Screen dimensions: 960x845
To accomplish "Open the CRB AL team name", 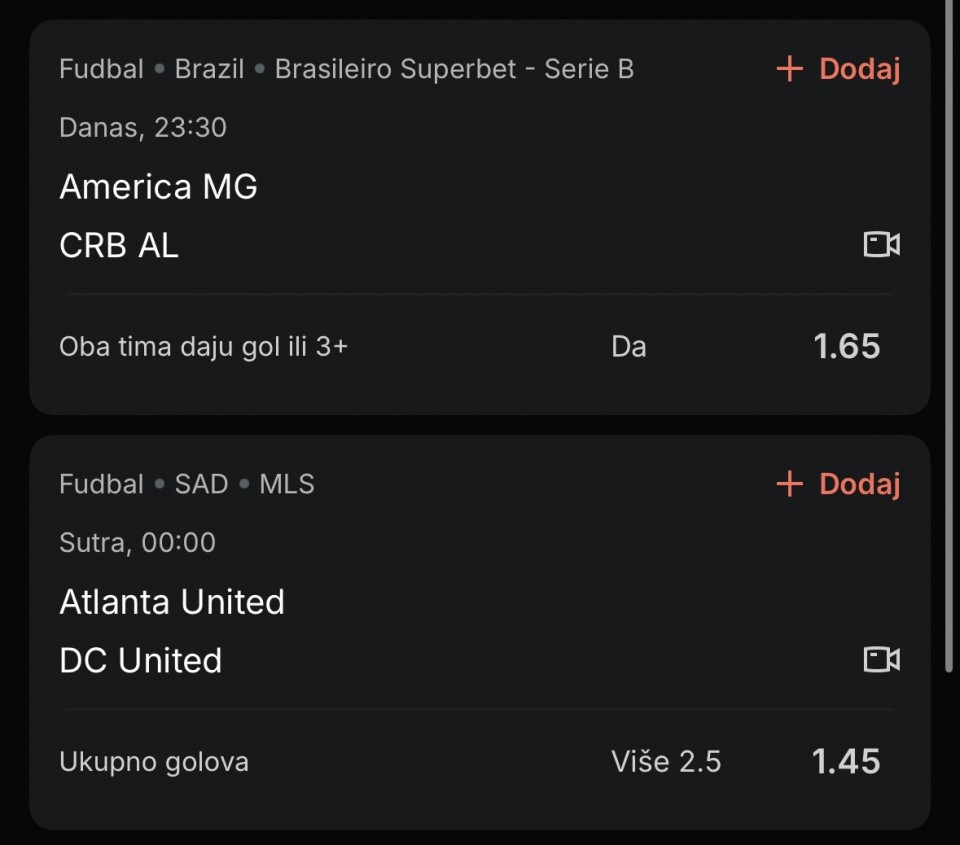I will tap(119, 245).
